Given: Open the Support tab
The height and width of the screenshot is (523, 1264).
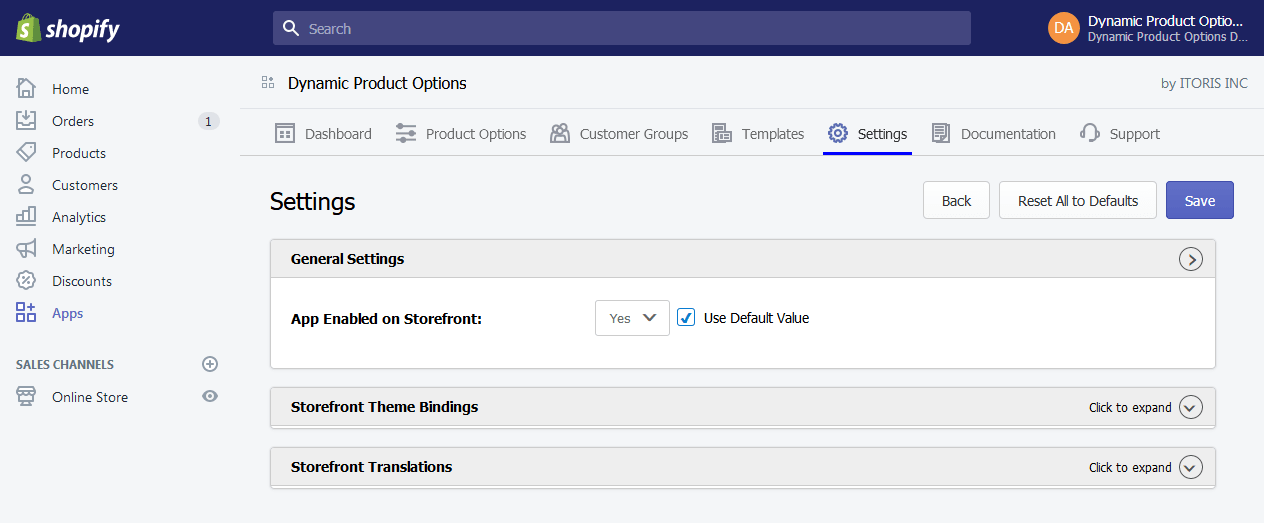Looking at the screenshot, I should point(1120,133).
